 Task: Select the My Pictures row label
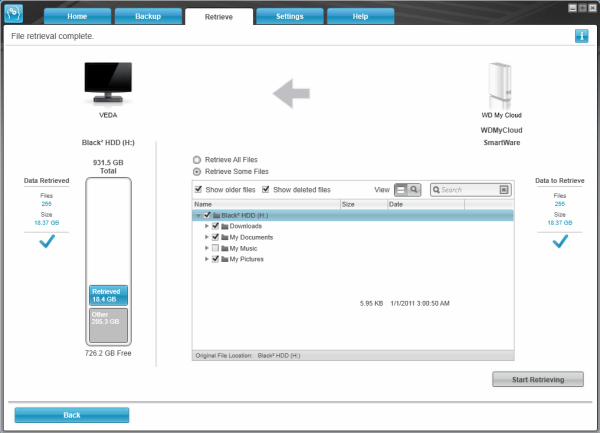pyautogui.click(x=246, y=259)
